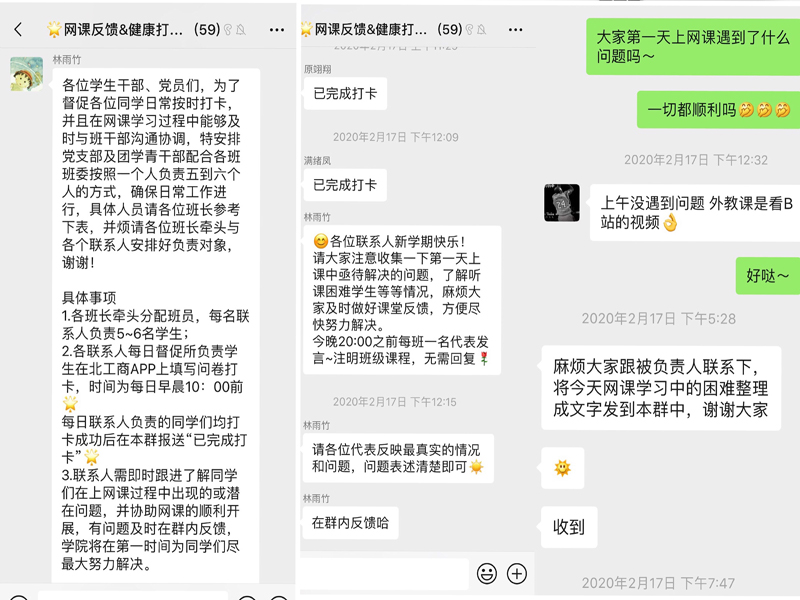Tap 林雨竹's cartoon avatar
Image resolution: width=800 pixels, height=600 pixels.
click(27, 74)
